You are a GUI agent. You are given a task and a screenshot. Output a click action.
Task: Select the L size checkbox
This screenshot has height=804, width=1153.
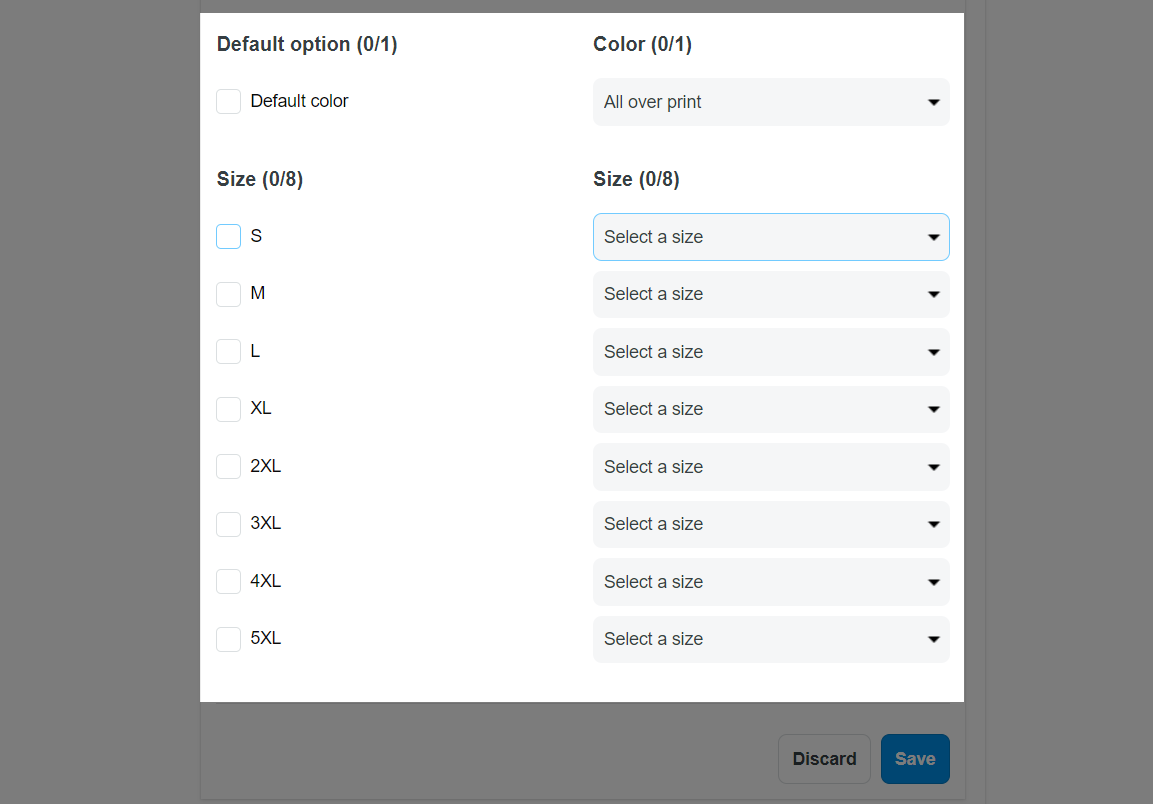pyautogui.click(x=229, y=352)
